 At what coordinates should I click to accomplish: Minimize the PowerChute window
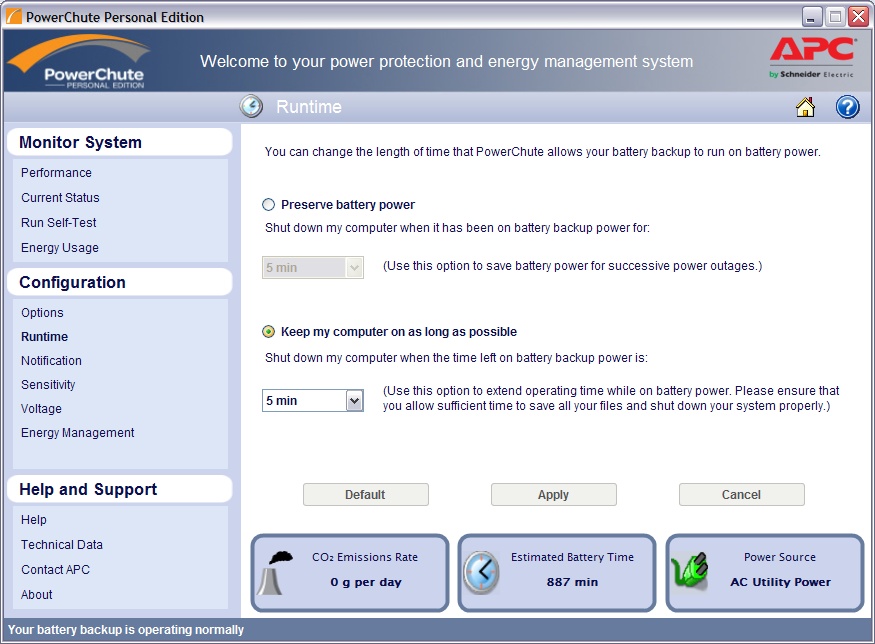point(812,17)
